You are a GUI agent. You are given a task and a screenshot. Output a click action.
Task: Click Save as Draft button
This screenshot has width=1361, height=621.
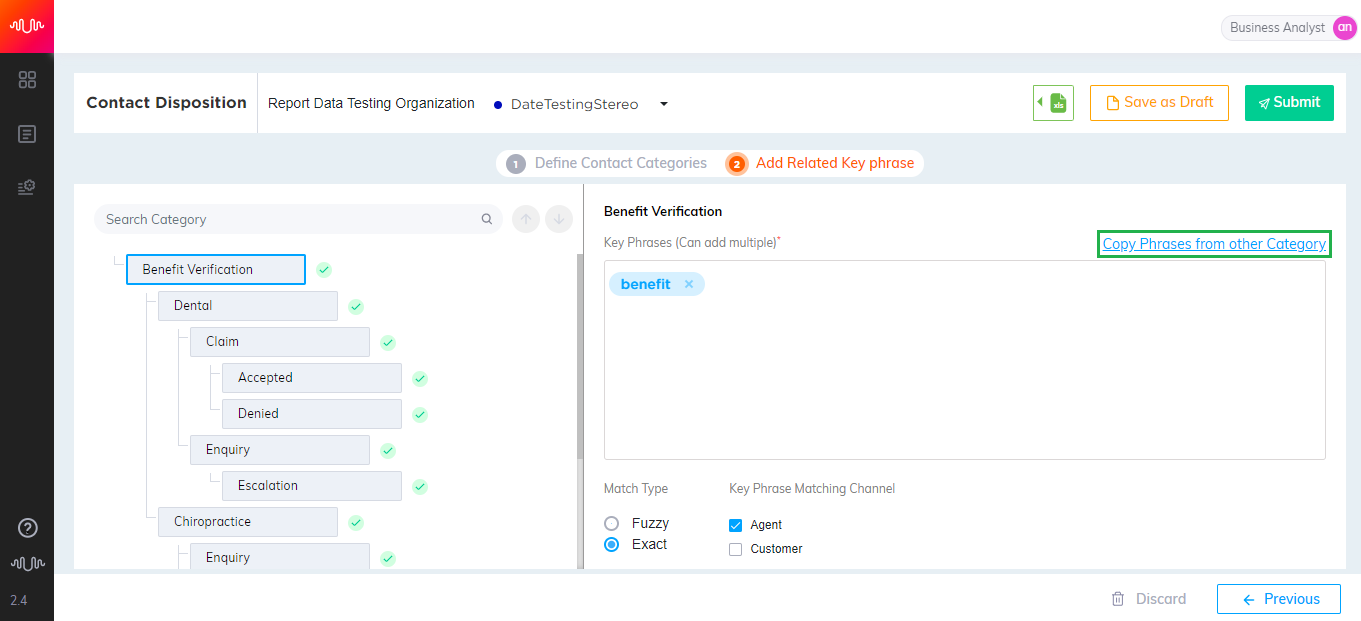(1159, 102)
